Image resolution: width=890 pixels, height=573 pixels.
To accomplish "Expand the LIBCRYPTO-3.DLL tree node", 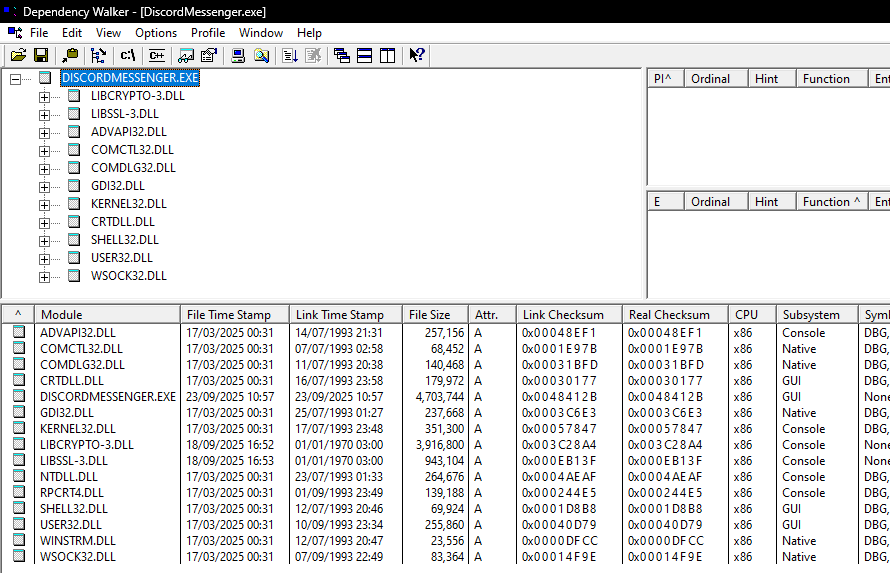I will coord(44,96).
